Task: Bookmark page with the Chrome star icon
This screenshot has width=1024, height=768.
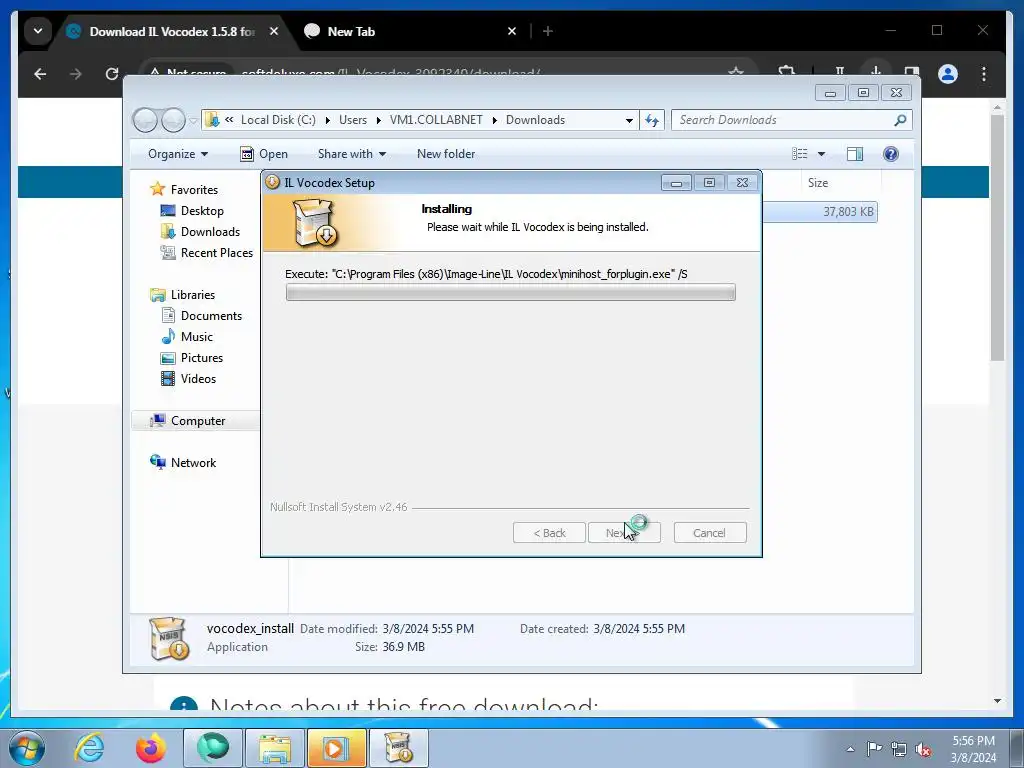Action: point(736,72)
